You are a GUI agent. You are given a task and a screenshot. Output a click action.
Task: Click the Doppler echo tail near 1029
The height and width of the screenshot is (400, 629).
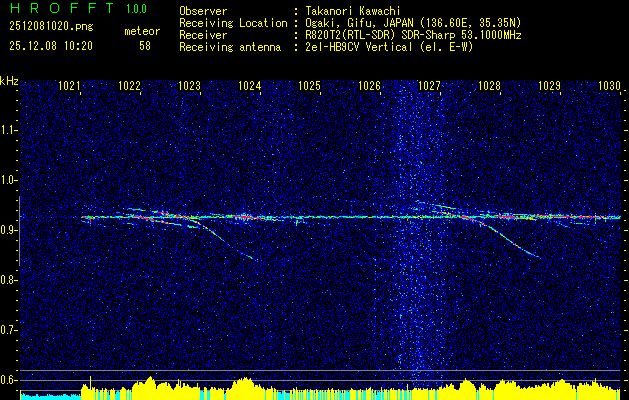[511, 241]
